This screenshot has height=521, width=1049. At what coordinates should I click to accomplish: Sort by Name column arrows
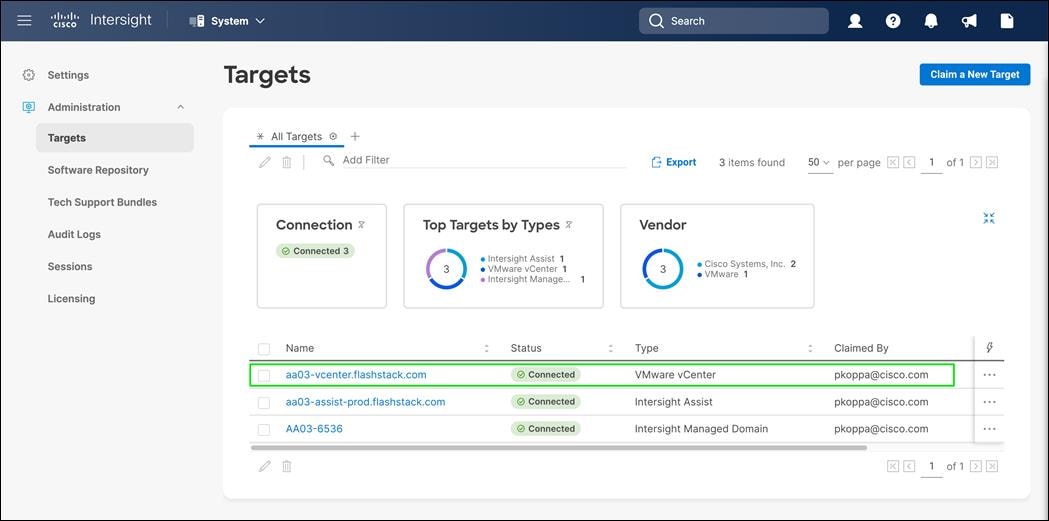tap(486, 348)
